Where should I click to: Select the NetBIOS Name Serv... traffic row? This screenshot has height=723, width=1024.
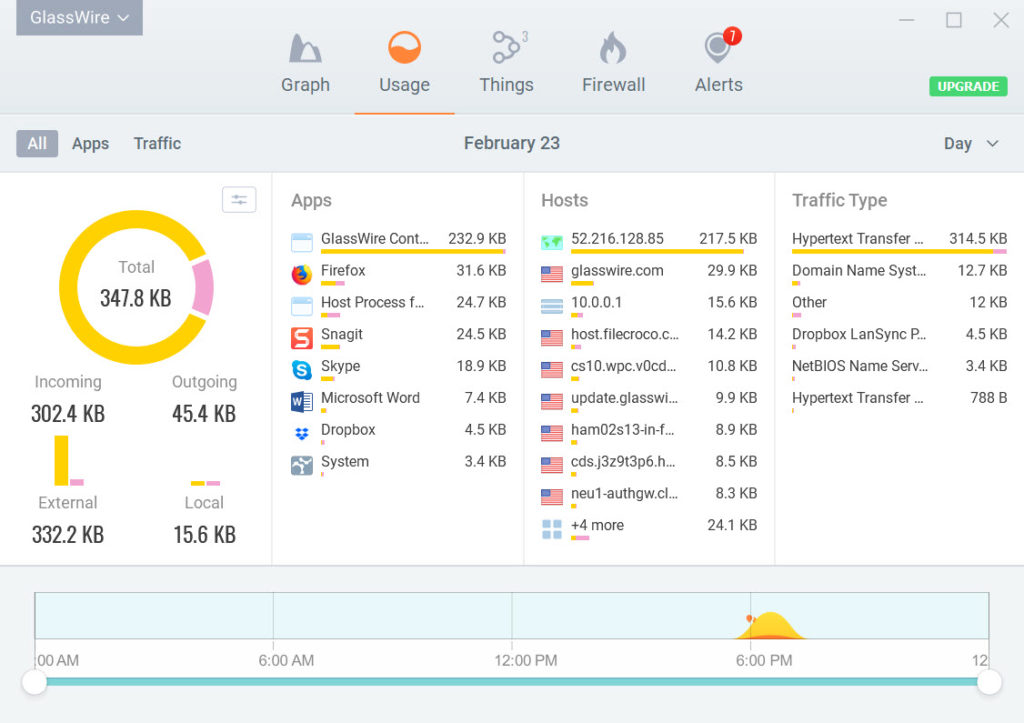click(x=899, y=368)
